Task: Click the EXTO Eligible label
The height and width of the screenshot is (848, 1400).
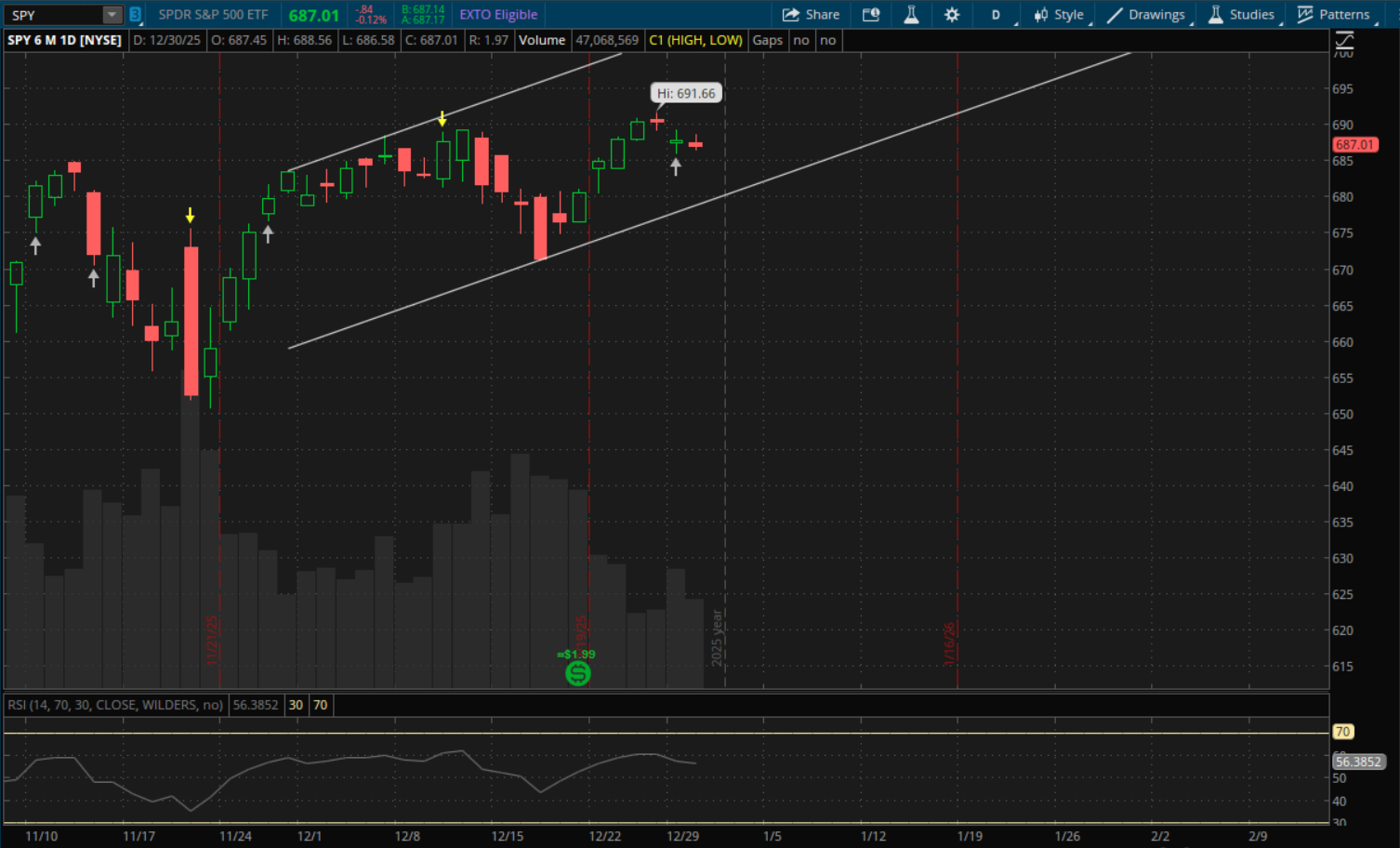Action: pos(498,15)
